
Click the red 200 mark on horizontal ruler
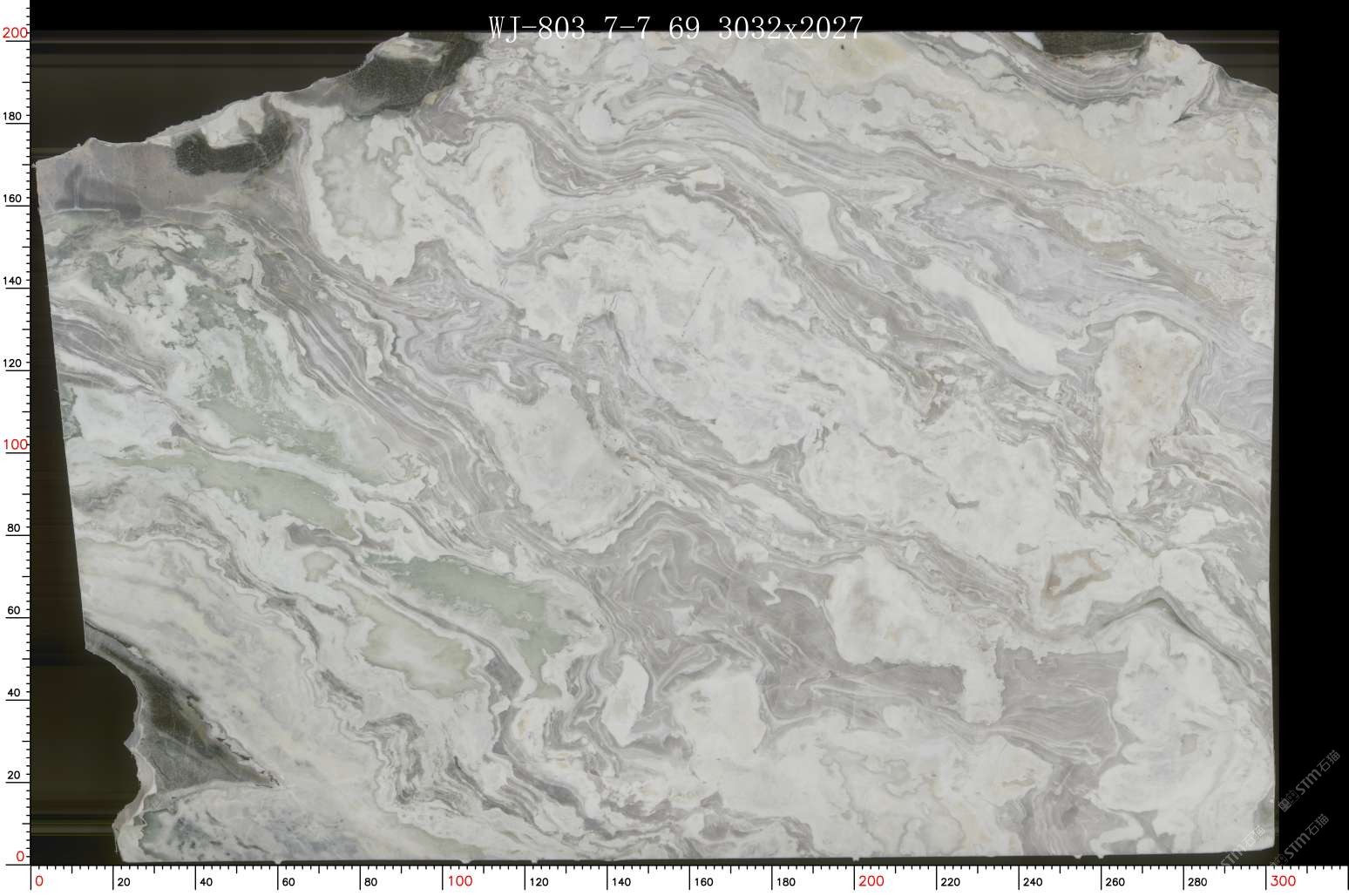tap(871, 881)
